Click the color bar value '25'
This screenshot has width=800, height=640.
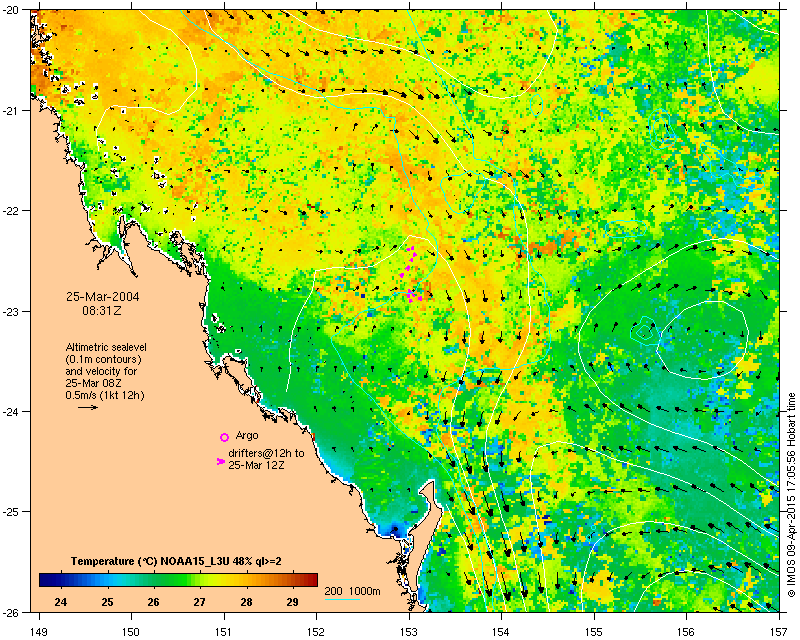(x=107, y=602)
